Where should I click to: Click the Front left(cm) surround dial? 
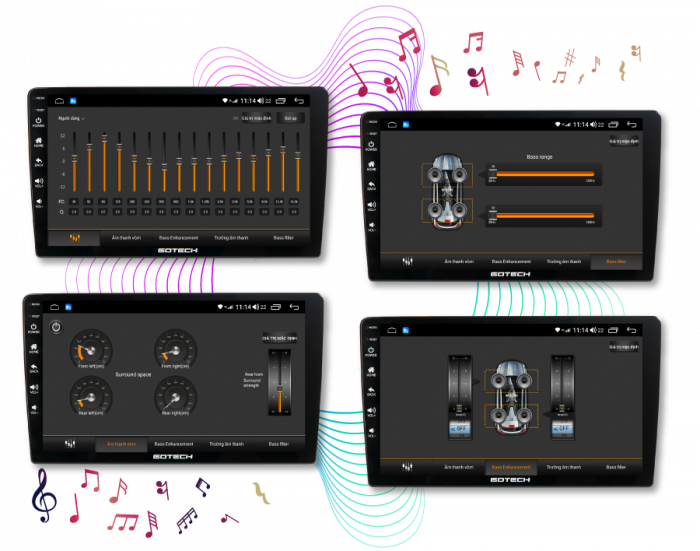click(x=91, y=351)
